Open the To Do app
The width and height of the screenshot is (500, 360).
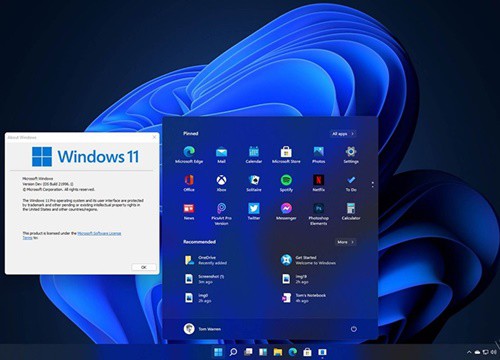tap(351, 183)
